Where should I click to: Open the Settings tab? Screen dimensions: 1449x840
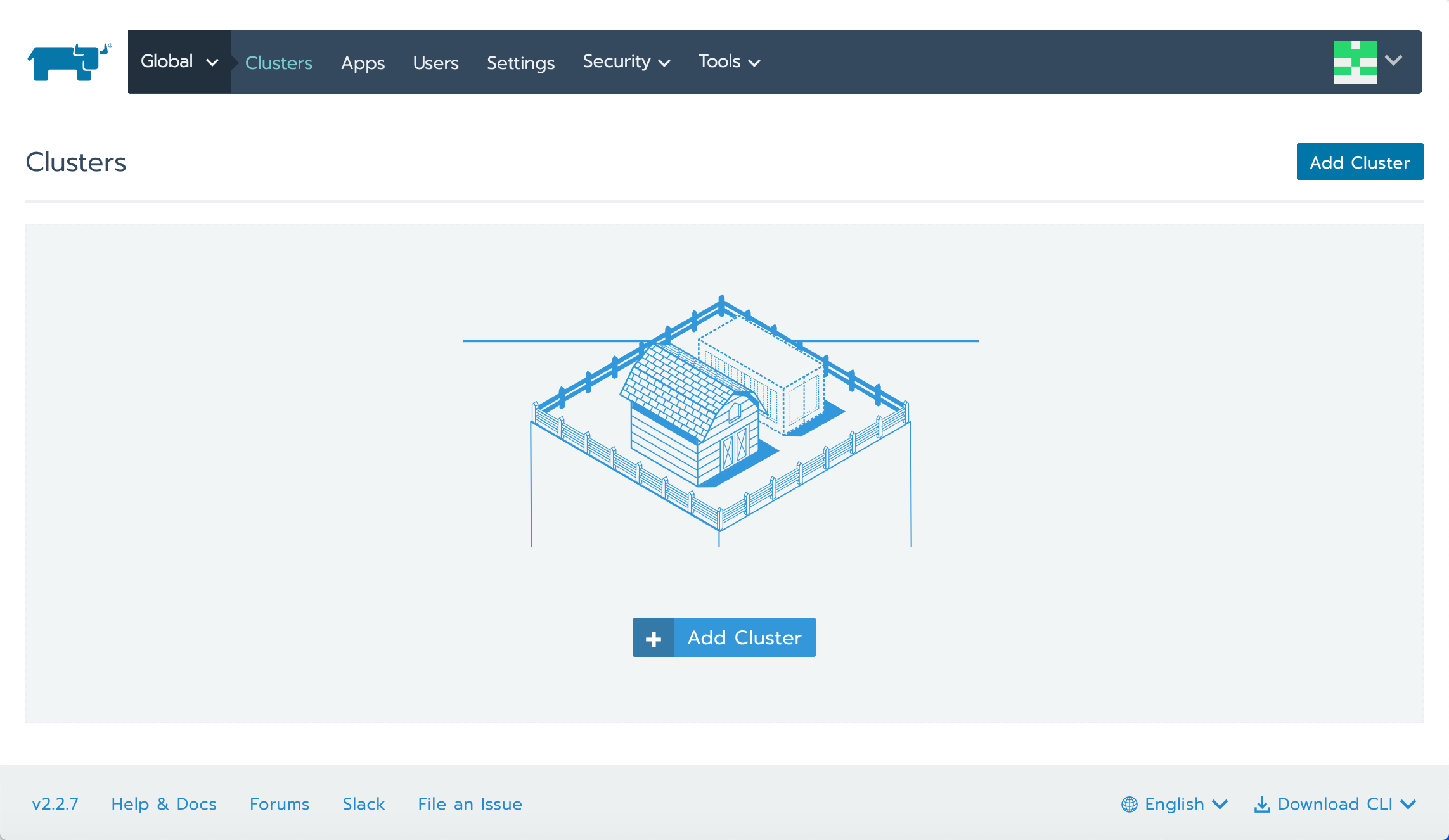coord(520,63)
